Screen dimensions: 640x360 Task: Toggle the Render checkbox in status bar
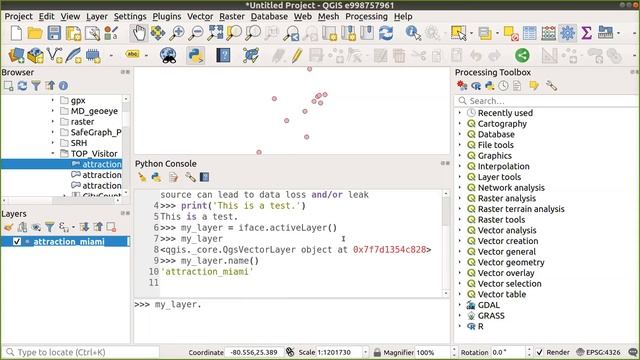[x=540, y=352]
